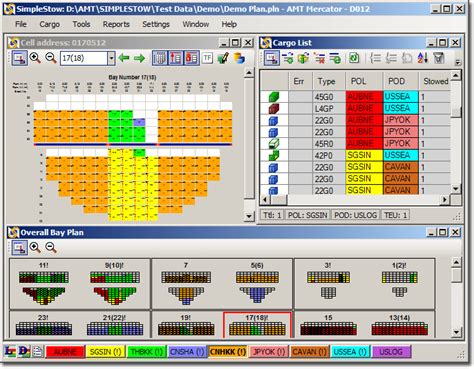Click the greyed copy pages icon in Cargo List
Image resolution: width=474 pixels, height=369 pixels.
[407, 58]
